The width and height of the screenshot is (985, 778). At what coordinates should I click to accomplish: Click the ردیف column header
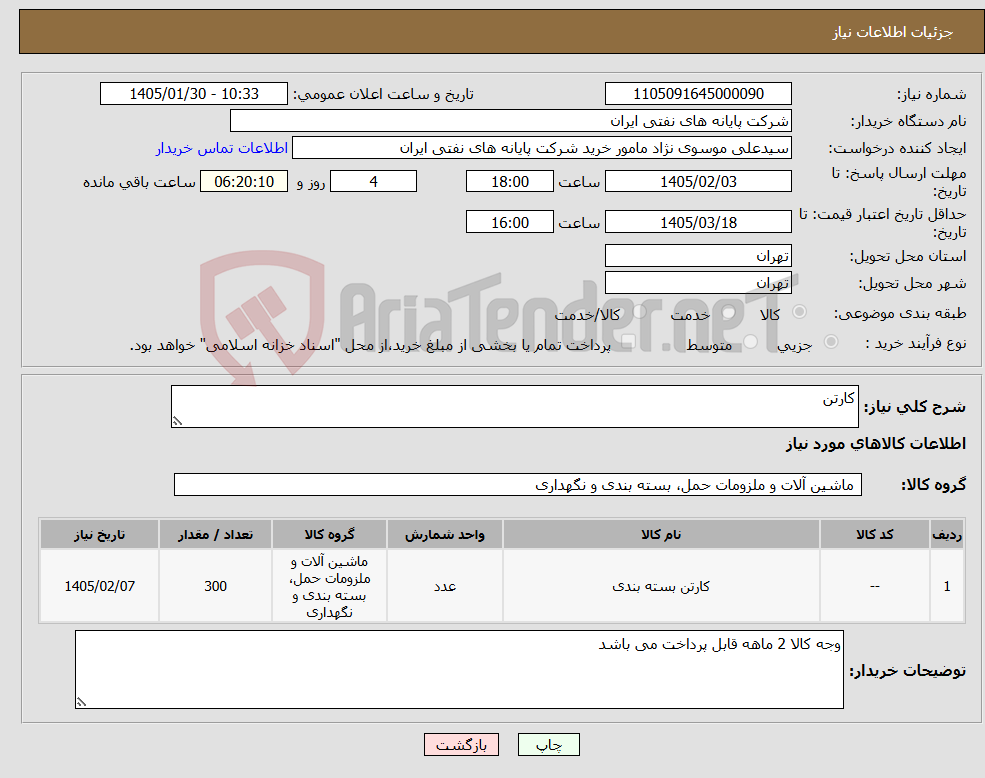[947, 535]
